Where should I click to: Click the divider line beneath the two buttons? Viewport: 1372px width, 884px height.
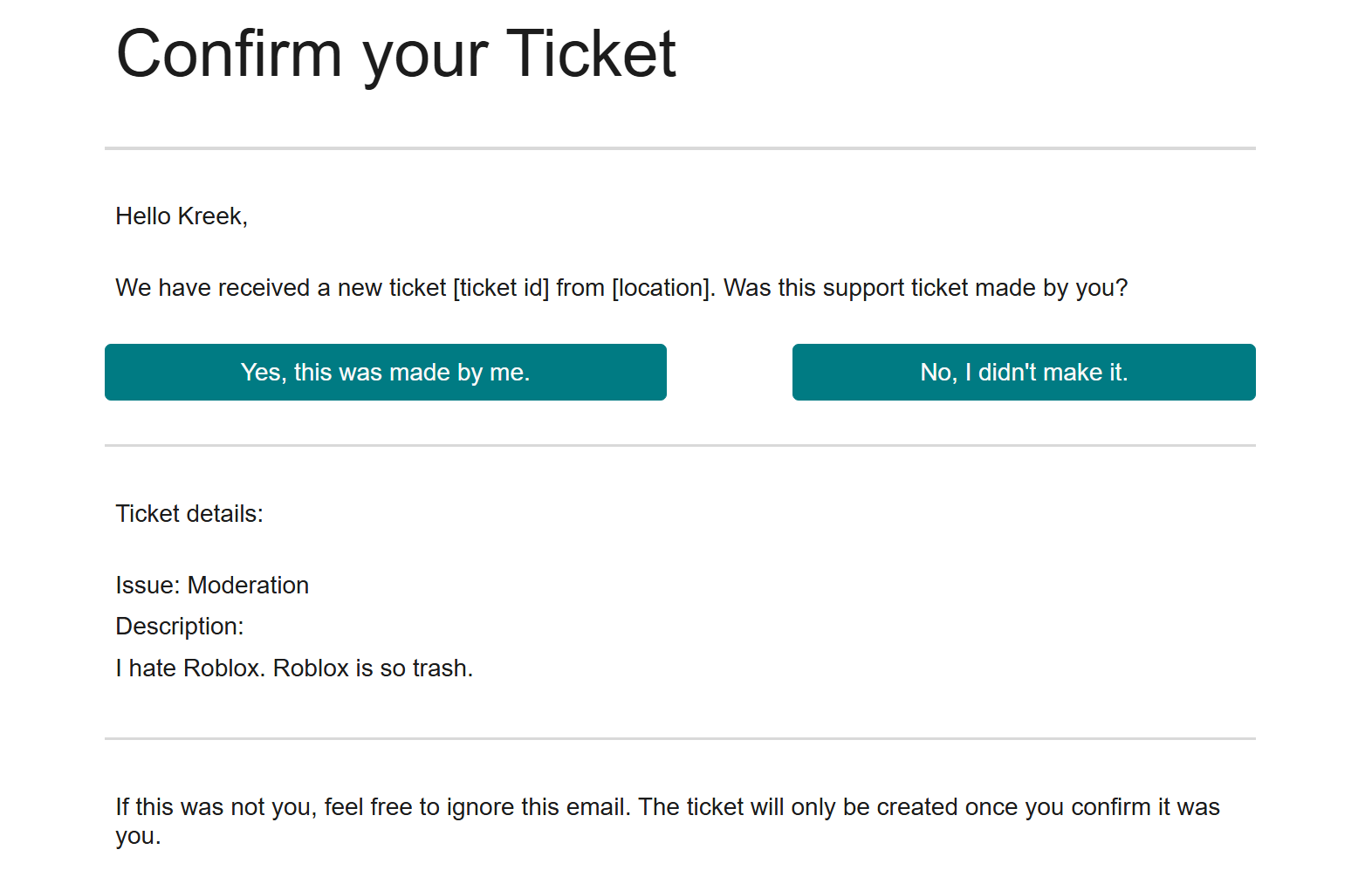680,445
